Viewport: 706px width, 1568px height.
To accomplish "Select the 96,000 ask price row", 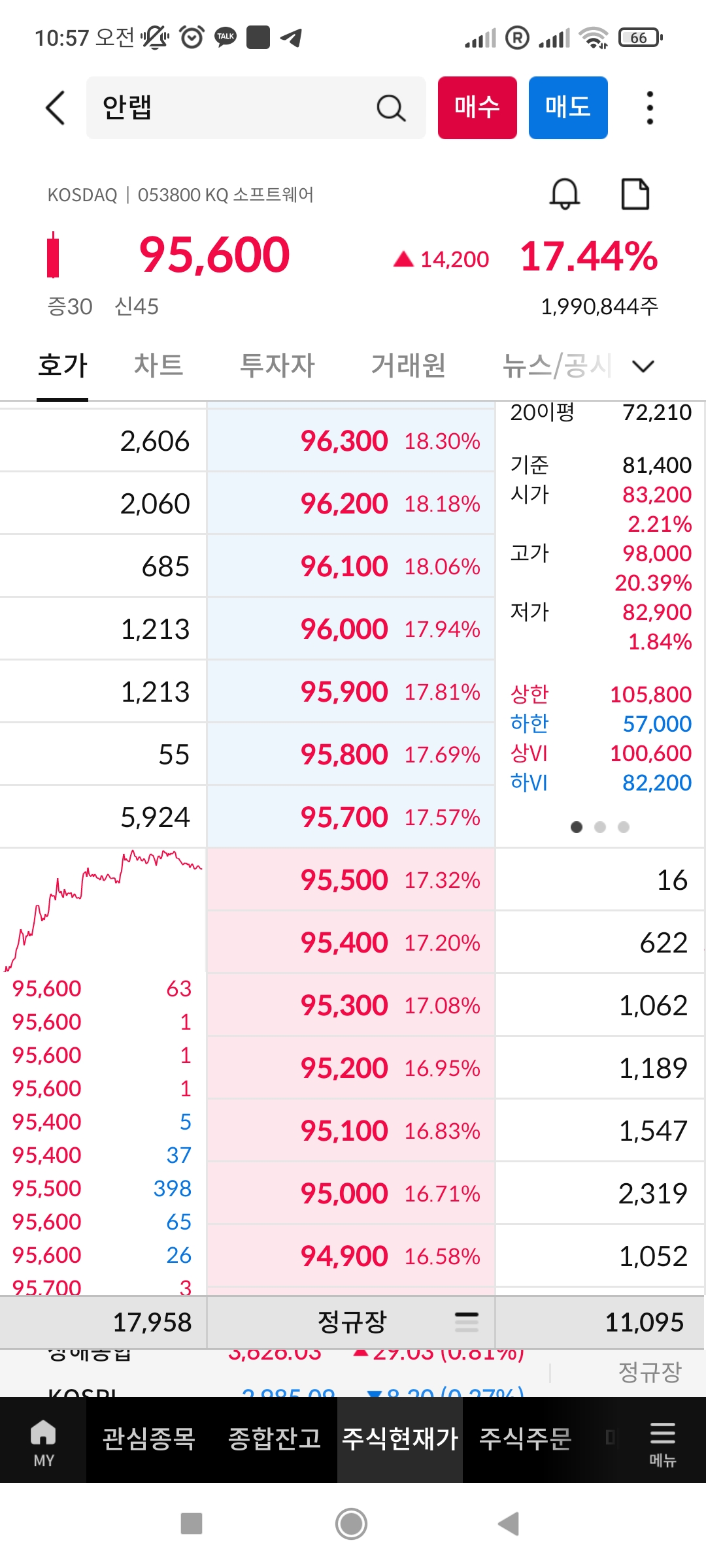I will [350, 629].
